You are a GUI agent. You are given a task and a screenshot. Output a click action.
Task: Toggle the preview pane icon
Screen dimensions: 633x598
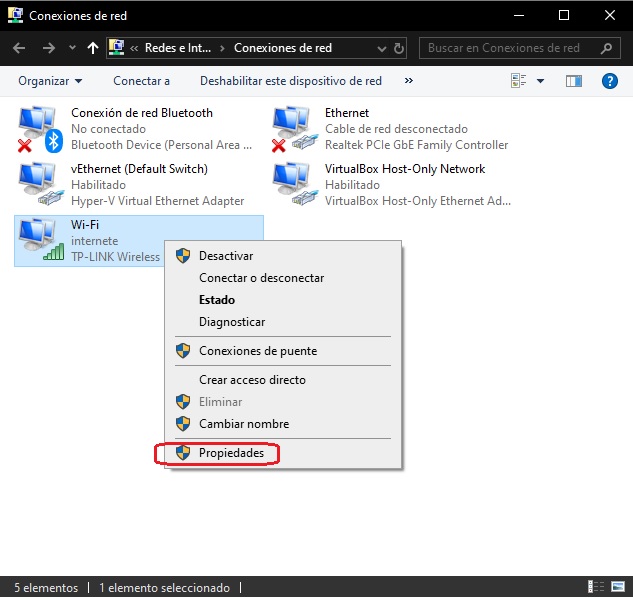574,81
